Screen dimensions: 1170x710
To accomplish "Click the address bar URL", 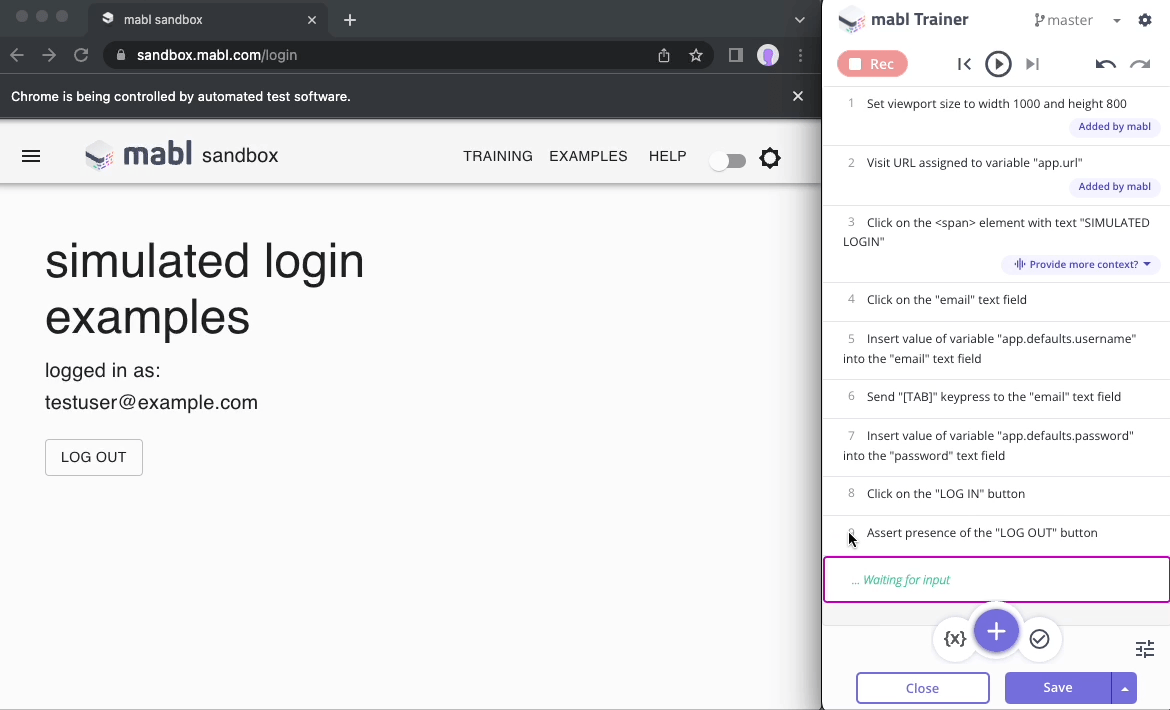I will pyautogui.click(x=217, y=55).
